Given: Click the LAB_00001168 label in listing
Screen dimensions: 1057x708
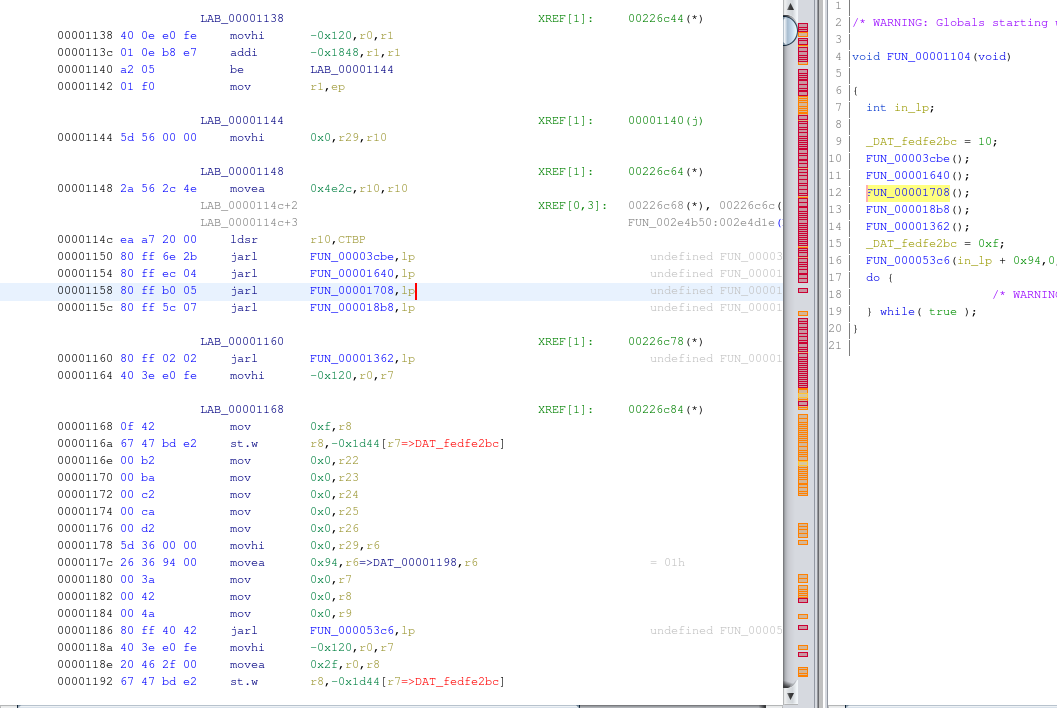Looking at the screenshot, I should pyautogui.click(x=242, y=409).
